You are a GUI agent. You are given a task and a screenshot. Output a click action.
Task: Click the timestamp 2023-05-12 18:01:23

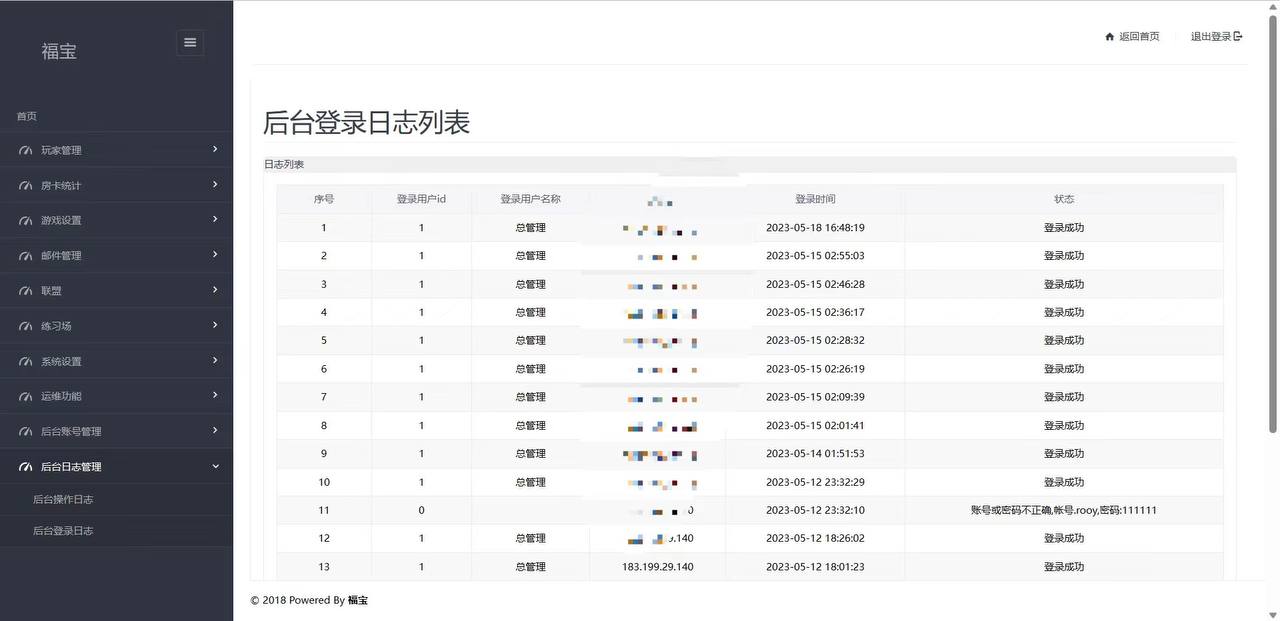coord(815,567)
